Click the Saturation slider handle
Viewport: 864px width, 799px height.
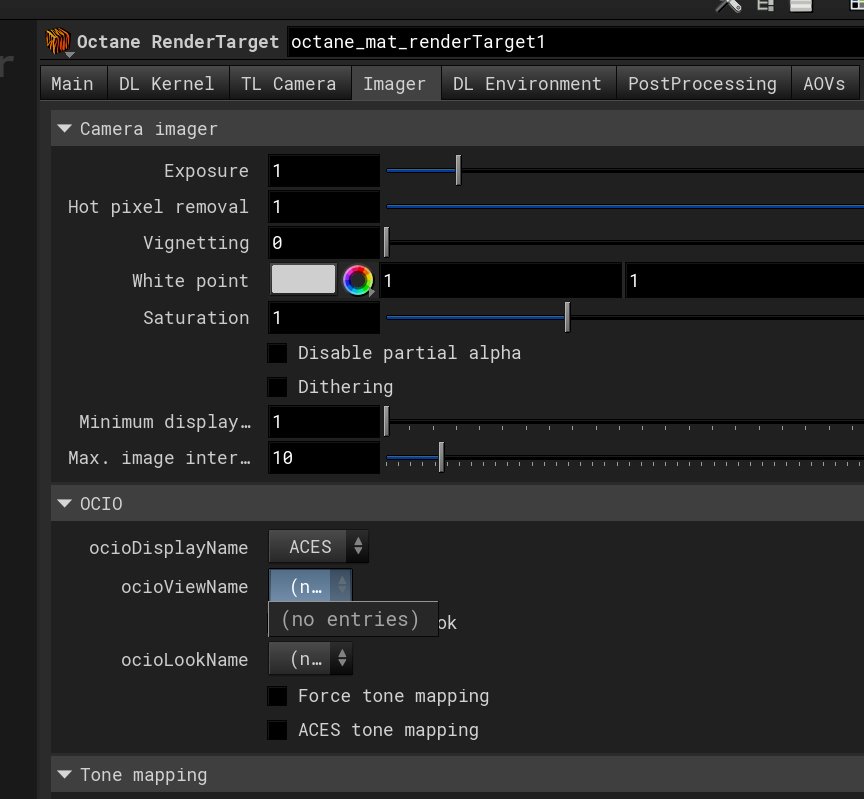coord(567,317)
